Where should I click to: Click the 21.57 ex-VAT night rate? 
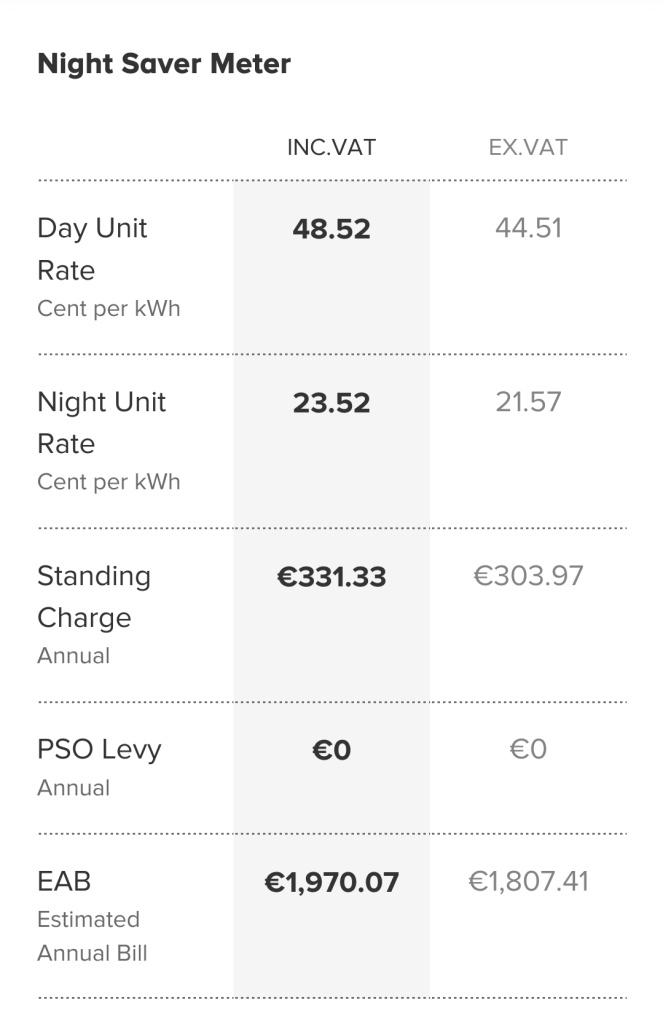528,402
